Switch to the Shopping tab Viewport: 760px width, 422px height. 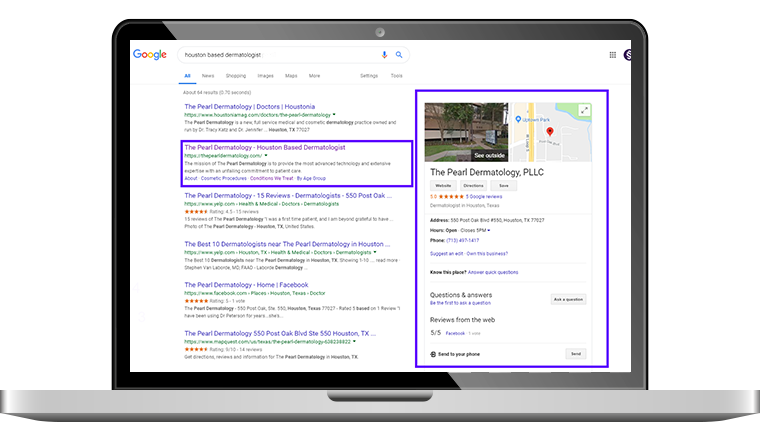[236, 76]
